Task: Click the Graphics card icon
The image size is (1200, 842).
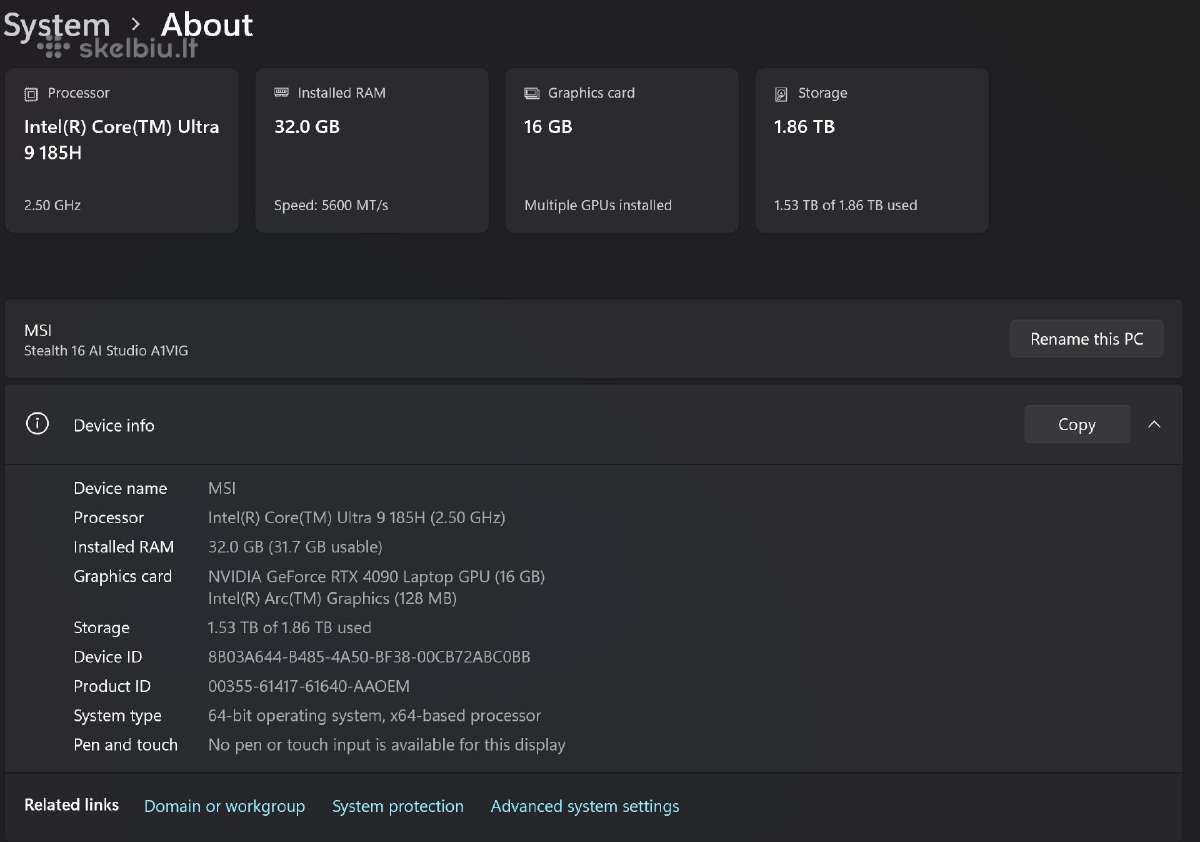Action: pos(532,93)
